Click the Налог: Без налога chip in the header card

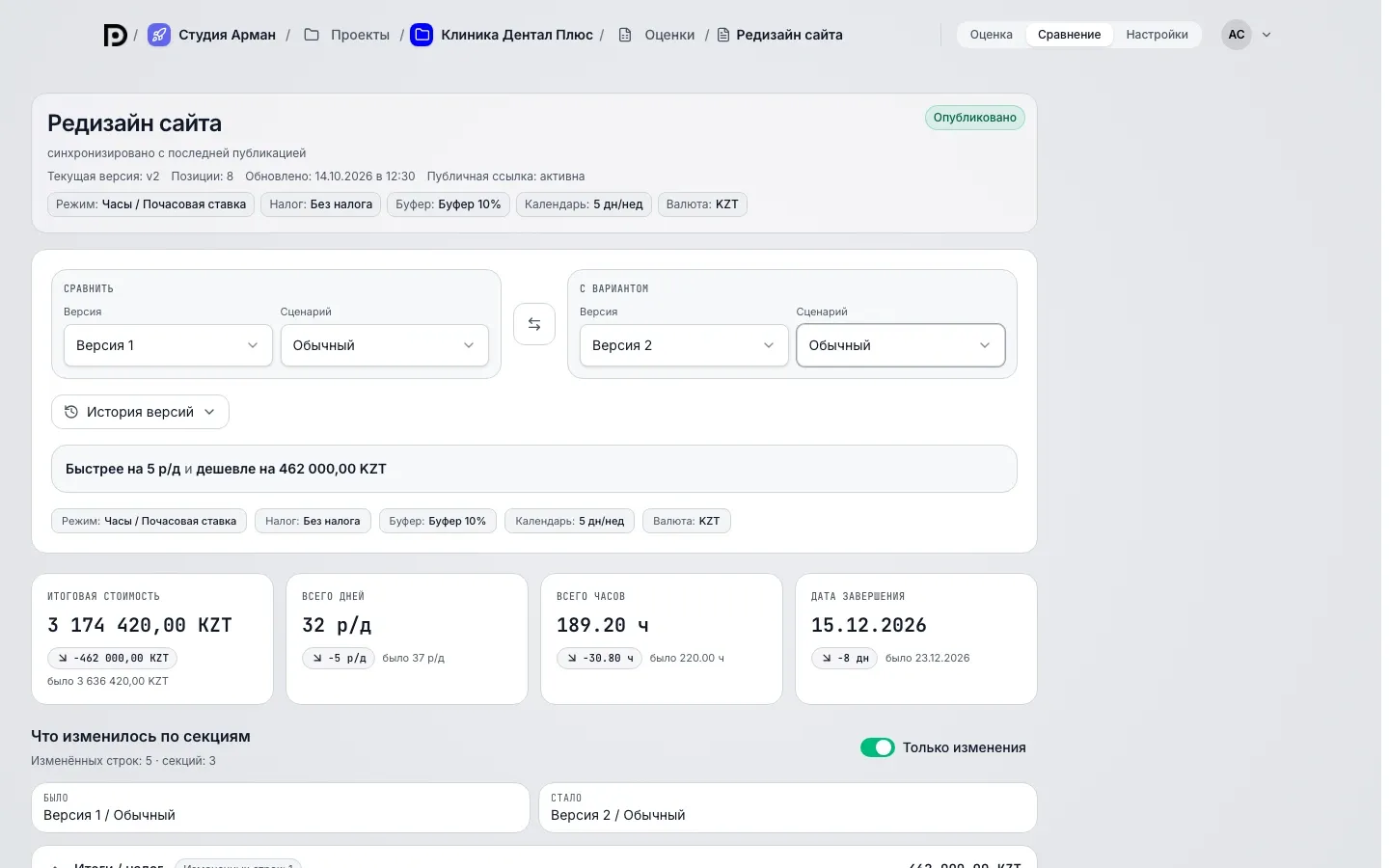321,204
